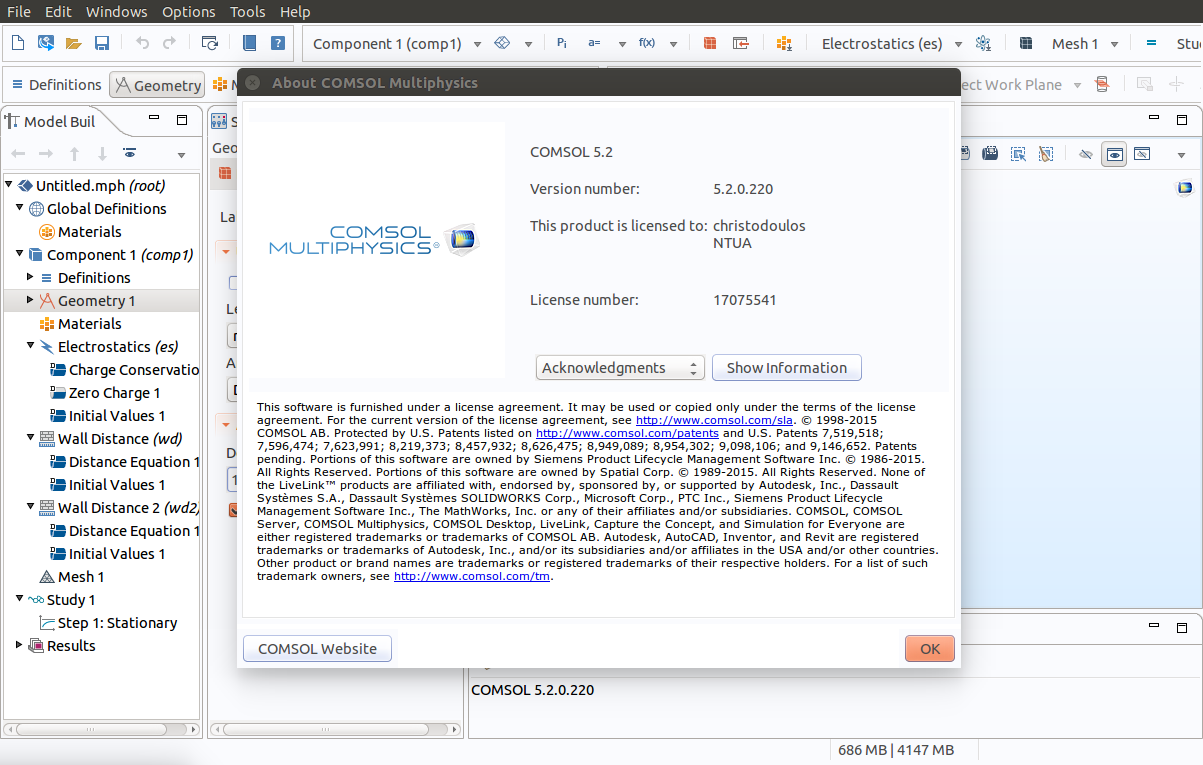Click the image snapshot icon in Graphics toolbar
The width and height of the screenshot is (1203, 765).
pyautogui.click(x=990, y=153)
